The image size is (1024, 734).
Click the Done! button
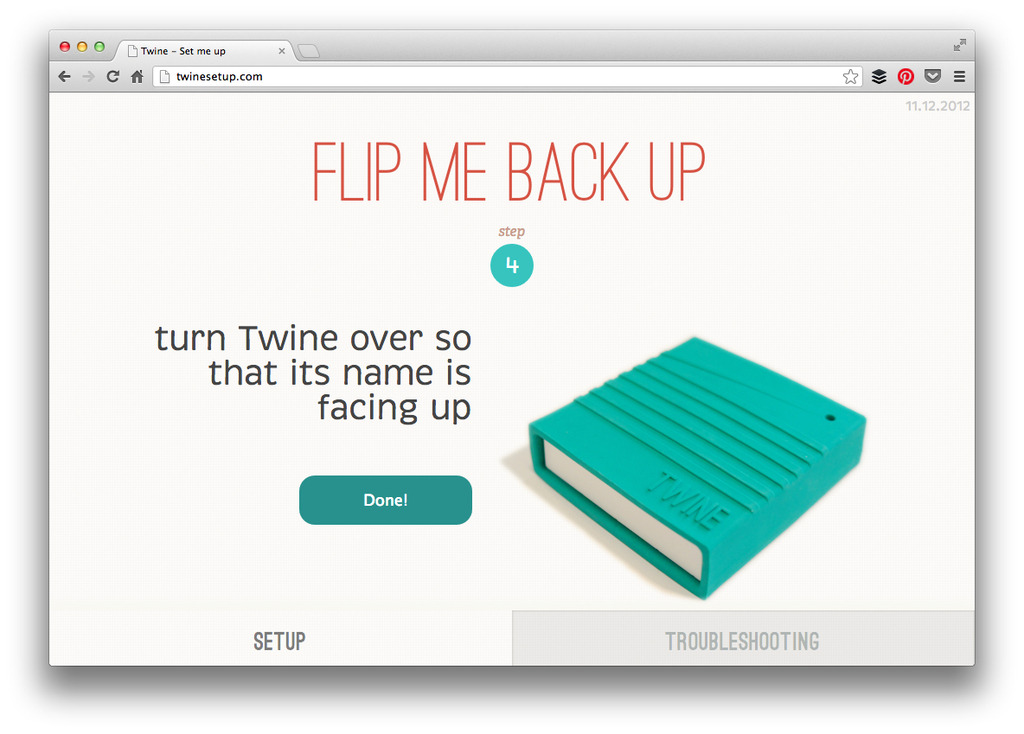click(x=385, y=500)
